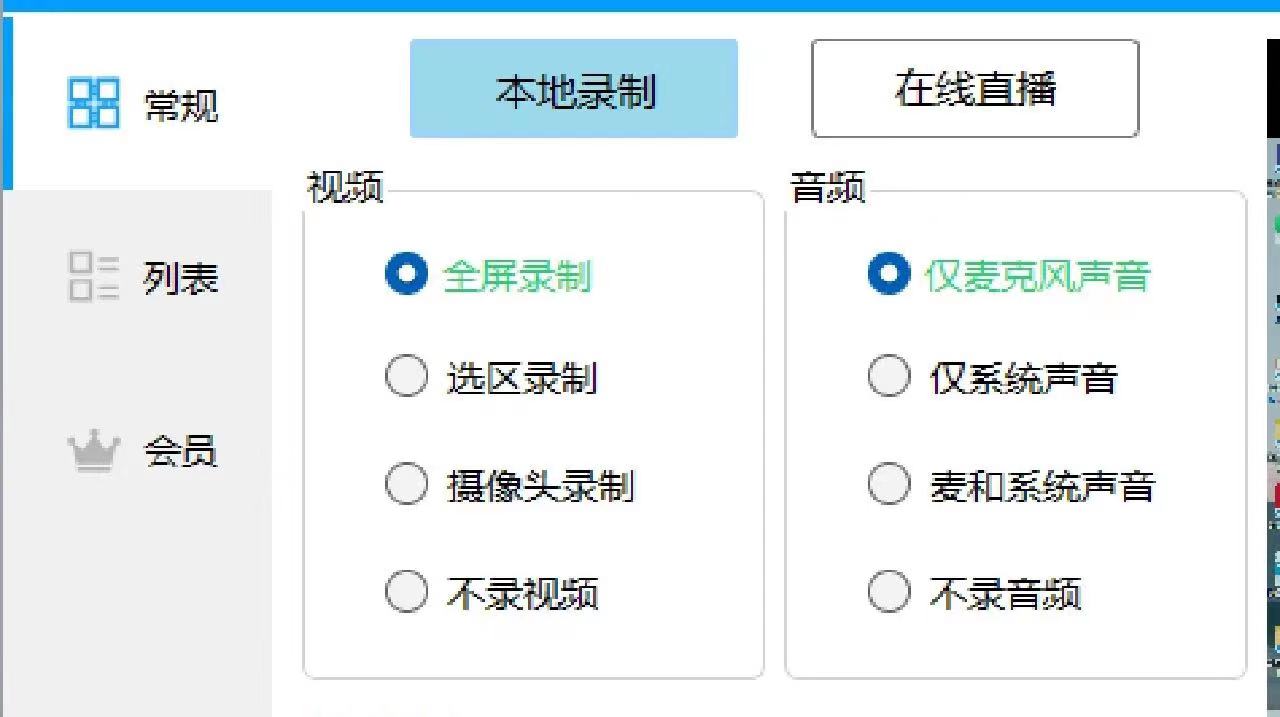1280x717 pixels.
Task: Click the 常规 grid icon in sidebar
Action: pos(91,103)
